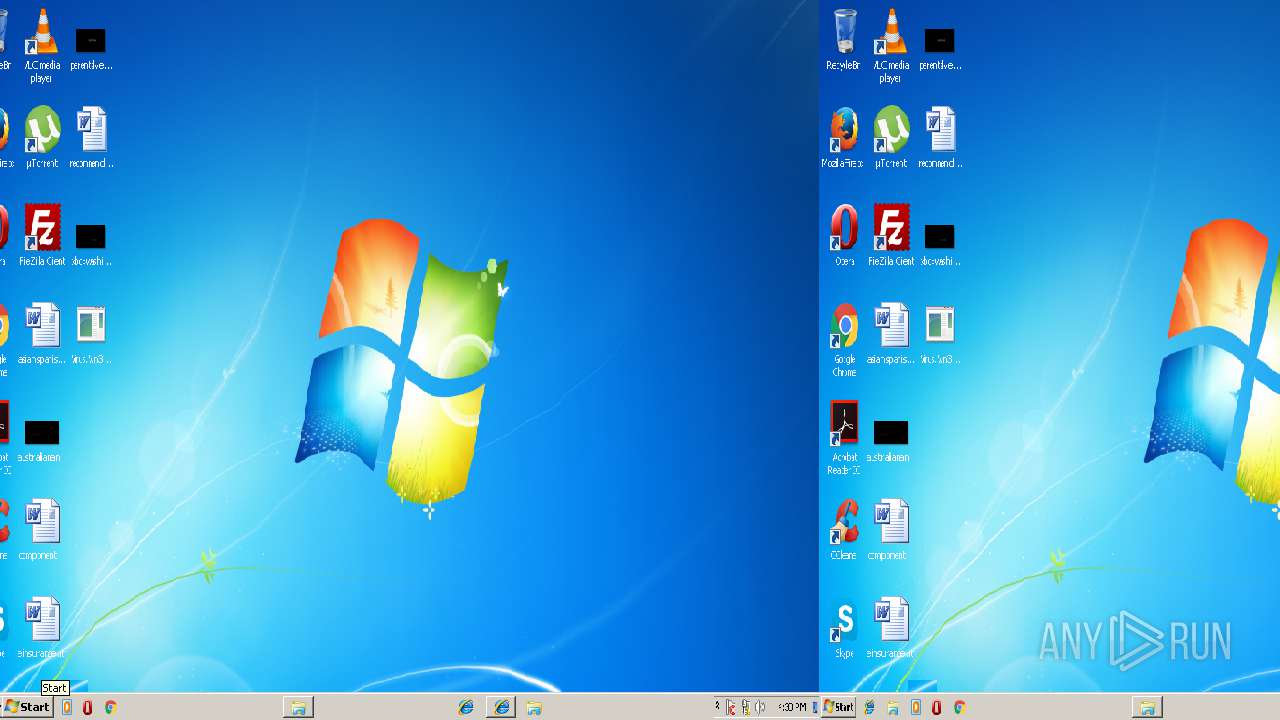1280x720 pixels.
Task: Open Internet Explorer in right taskbar quick launch
Action: pyautogui.click(x=869, y=707)
